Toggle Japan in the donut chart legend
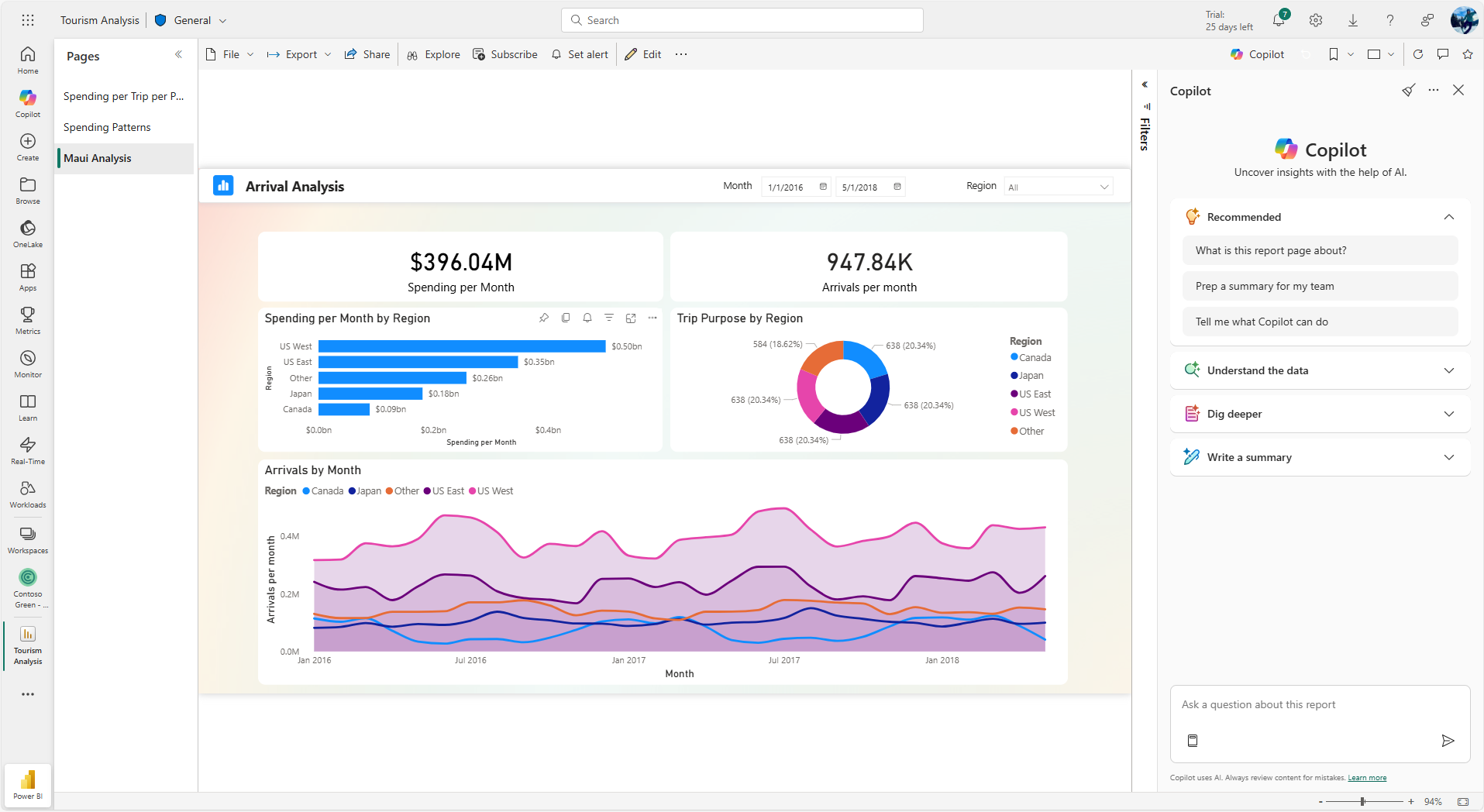This screenshot has width=1484, height=812. coord(1030,376)
